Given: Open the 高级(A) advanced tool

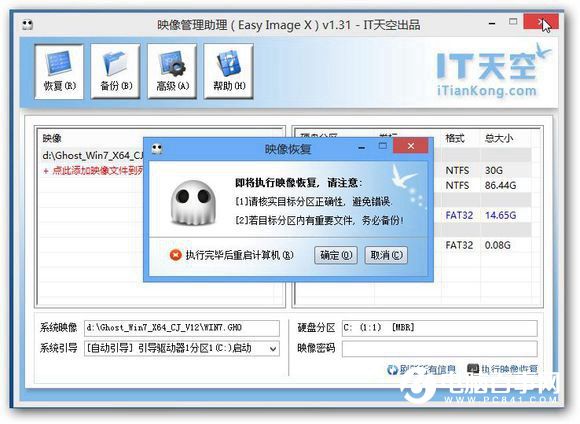Looking at the screenshot, I should click(x=172, y=71).
